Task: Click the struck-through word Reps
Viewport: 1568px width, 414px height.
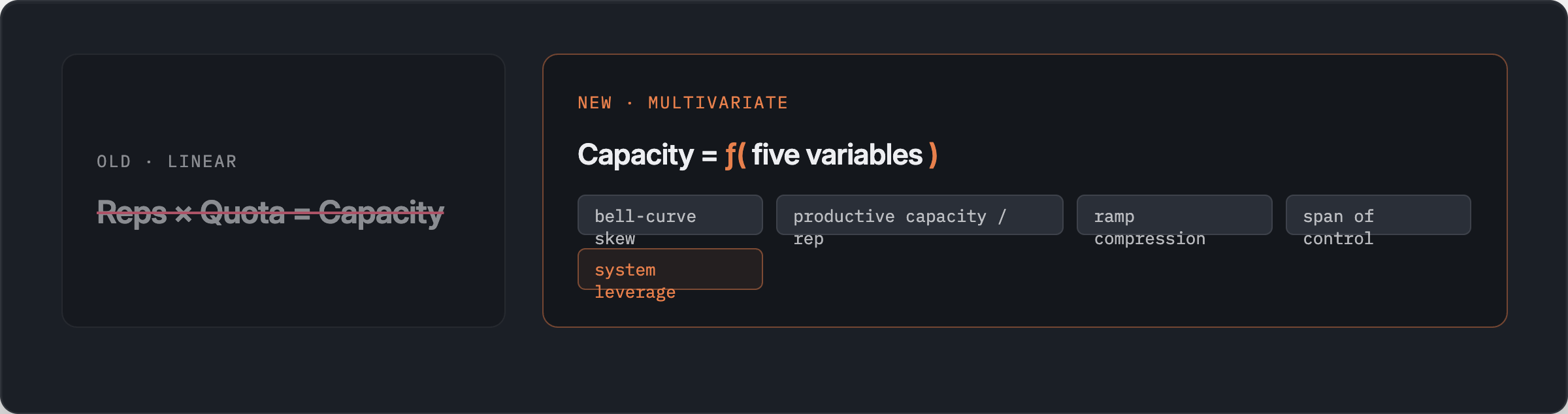Action: pyautogui.click(x=132, y=213)
